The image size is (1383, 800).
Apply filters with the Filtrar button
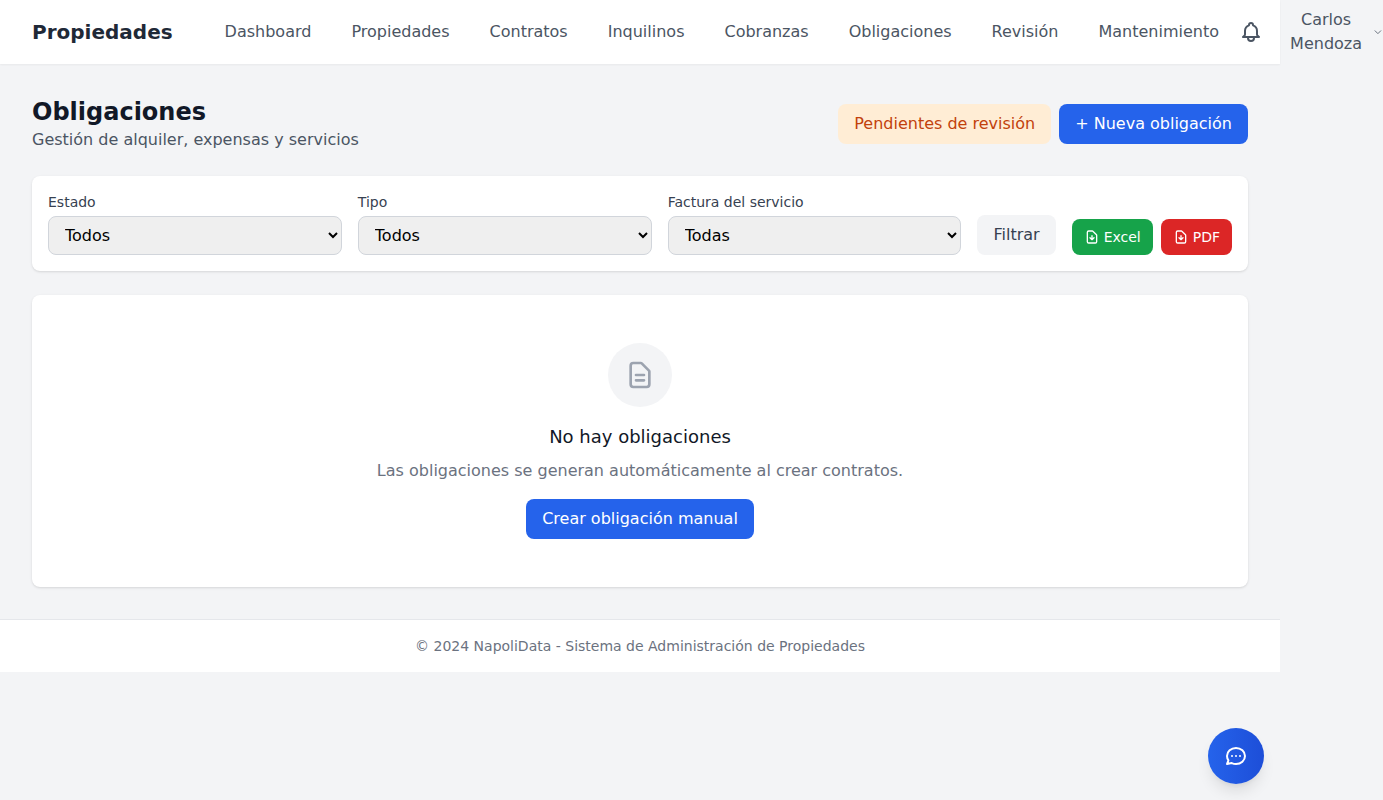(x=1016, y=234)
